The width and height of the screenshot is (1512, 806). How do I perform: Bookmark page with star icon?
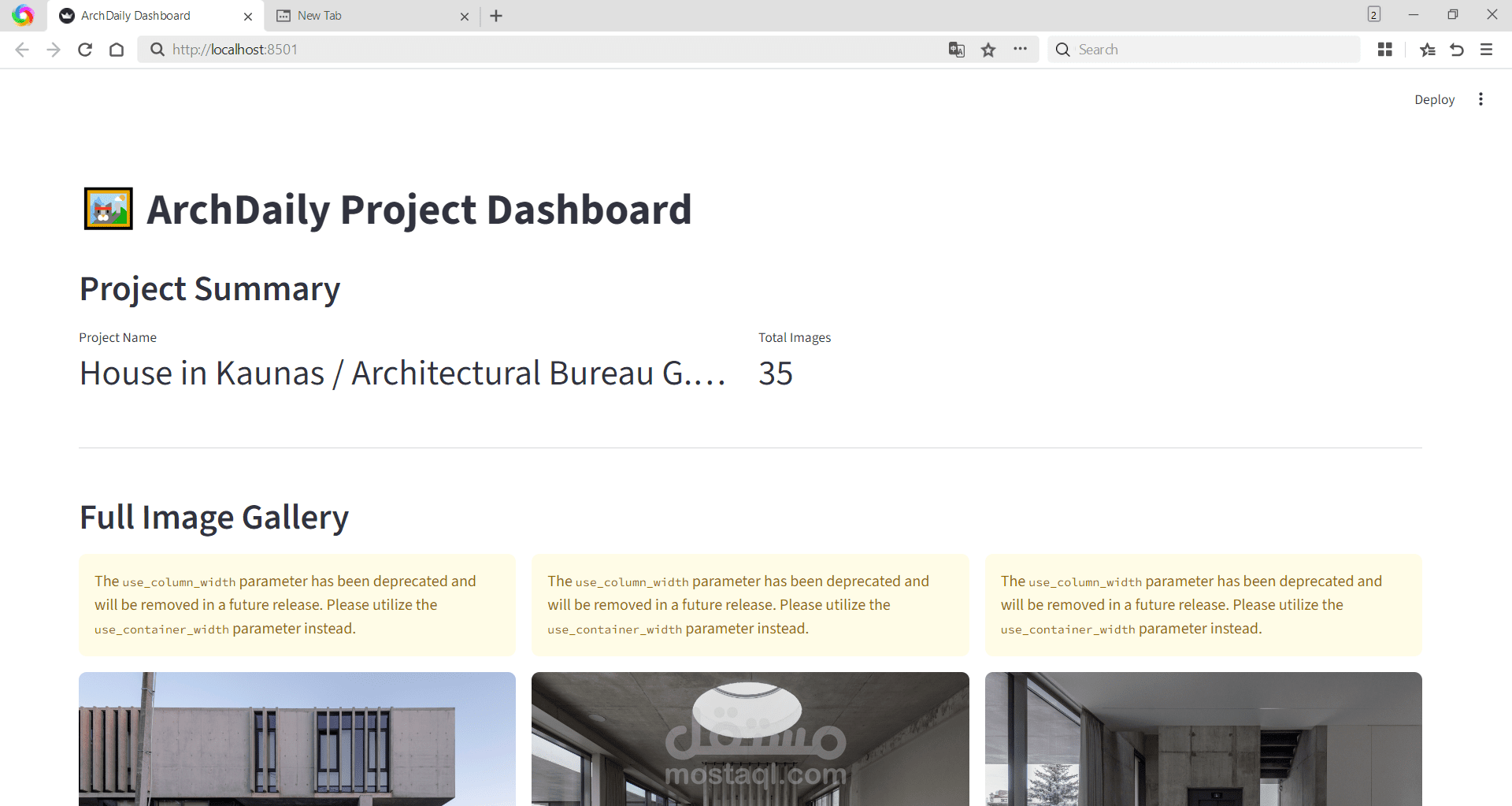(988, 50)
